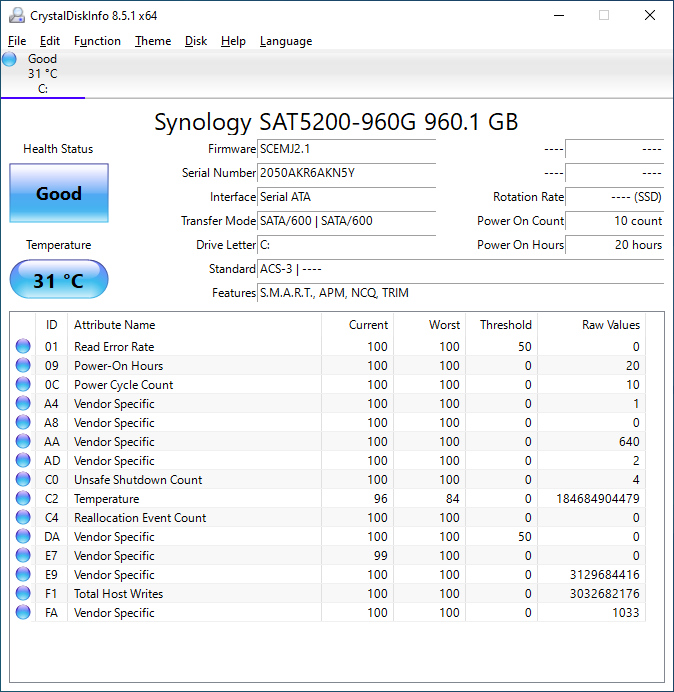Click the status orb next to Temperature attribute
The width and height of the screenshot is (674, 692).
tap(23, 499)
